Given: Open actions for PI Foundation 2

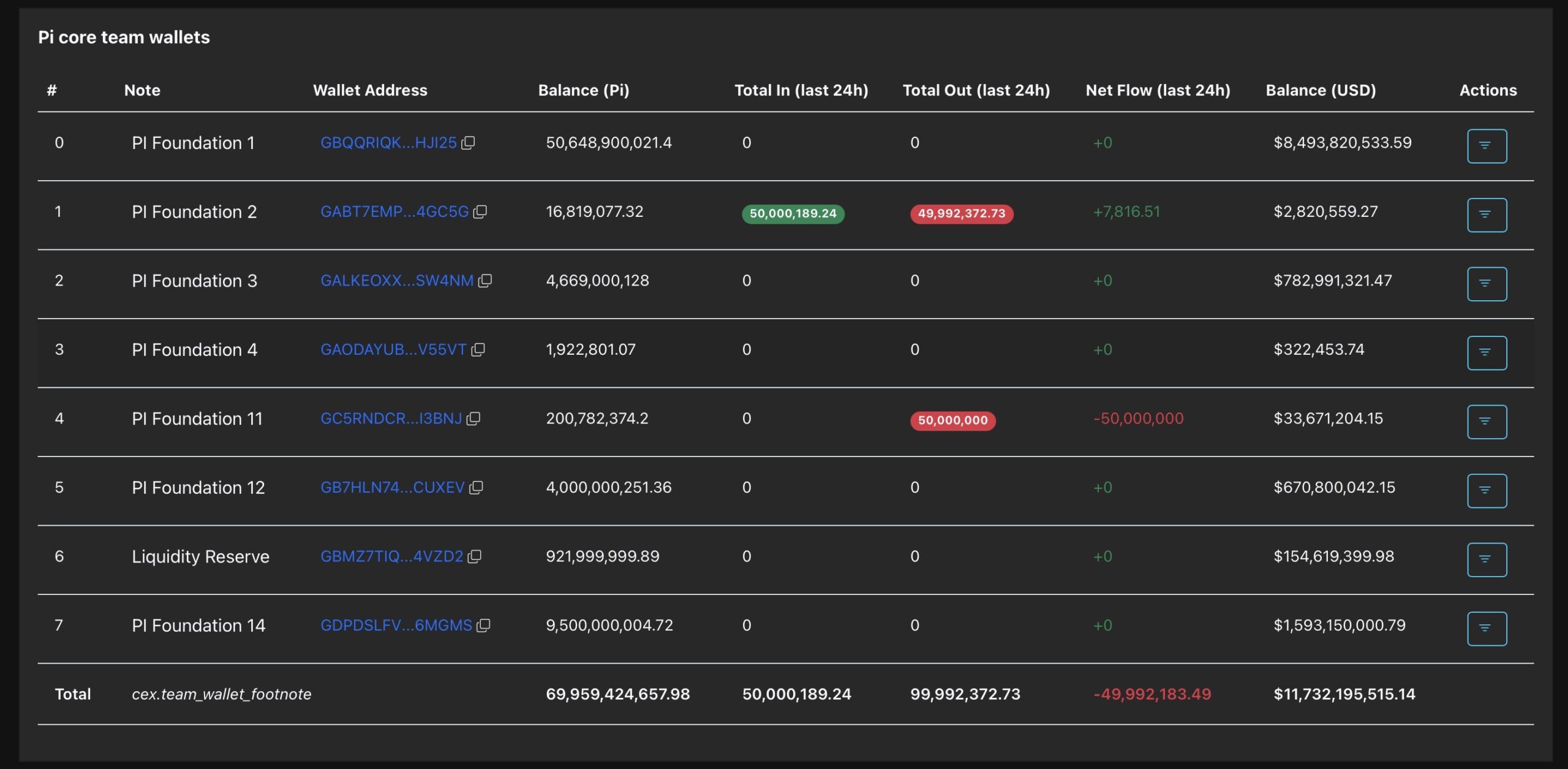Looking at the screenshot, I should pos(1487,215).
